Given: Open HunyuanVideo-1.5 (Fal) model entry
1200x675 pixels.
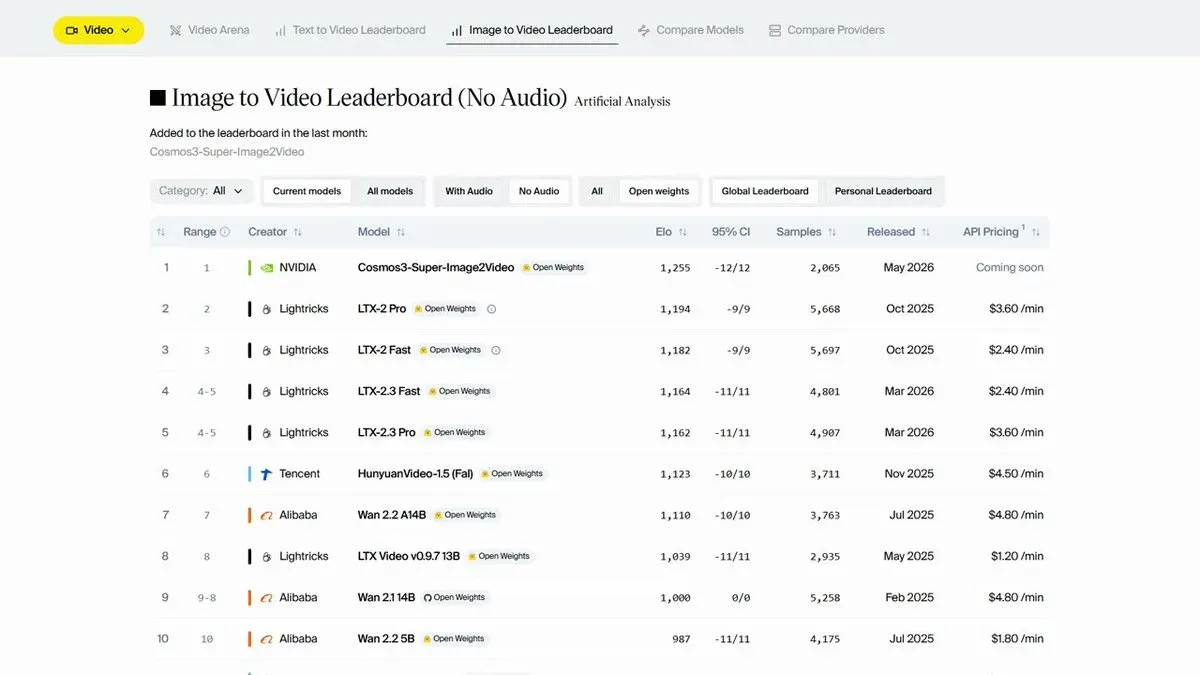Looking at the screenshot, I should pos(415,474).
